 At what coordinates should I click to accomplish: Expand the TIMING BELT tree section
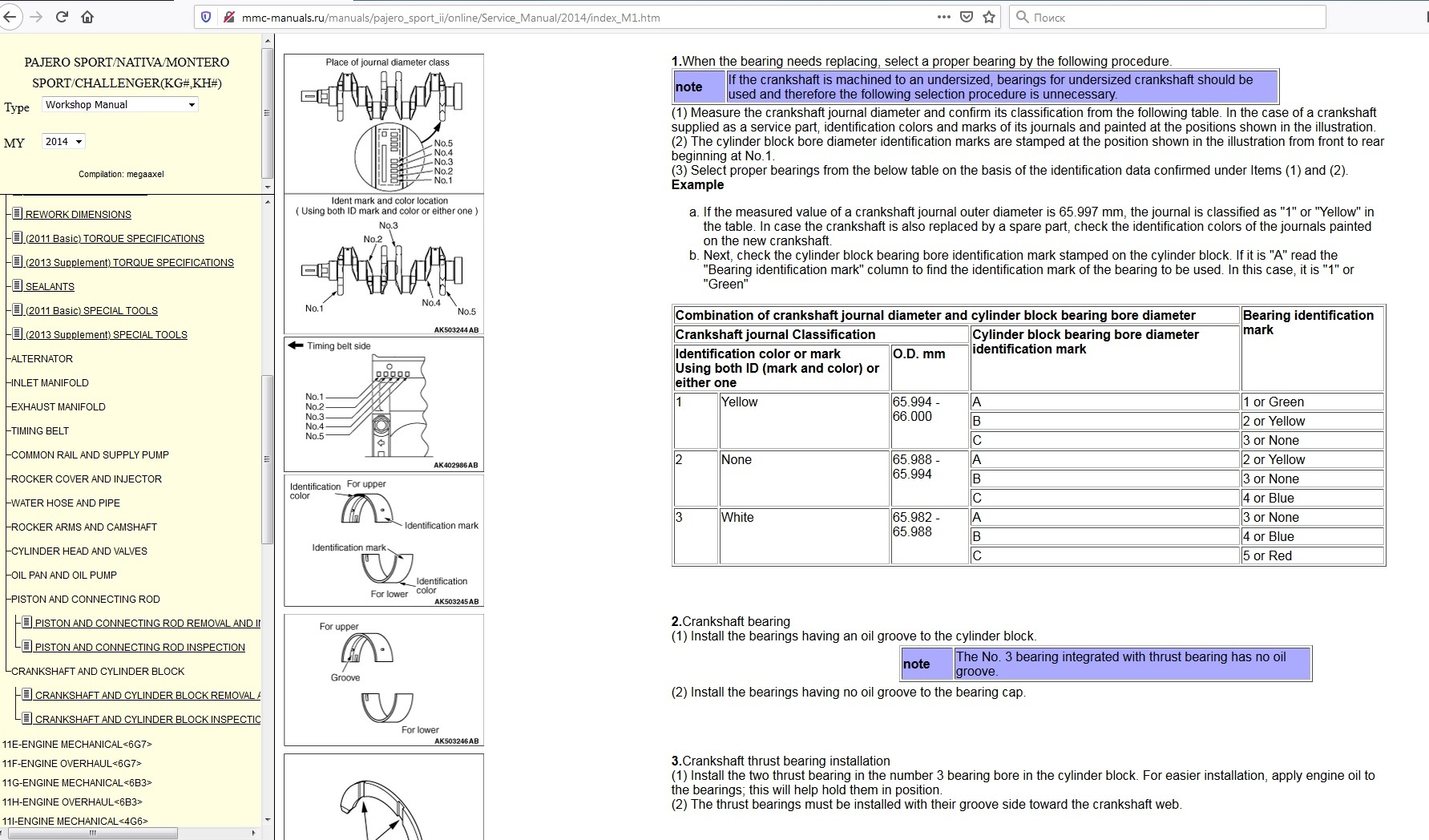pos(39,430)
